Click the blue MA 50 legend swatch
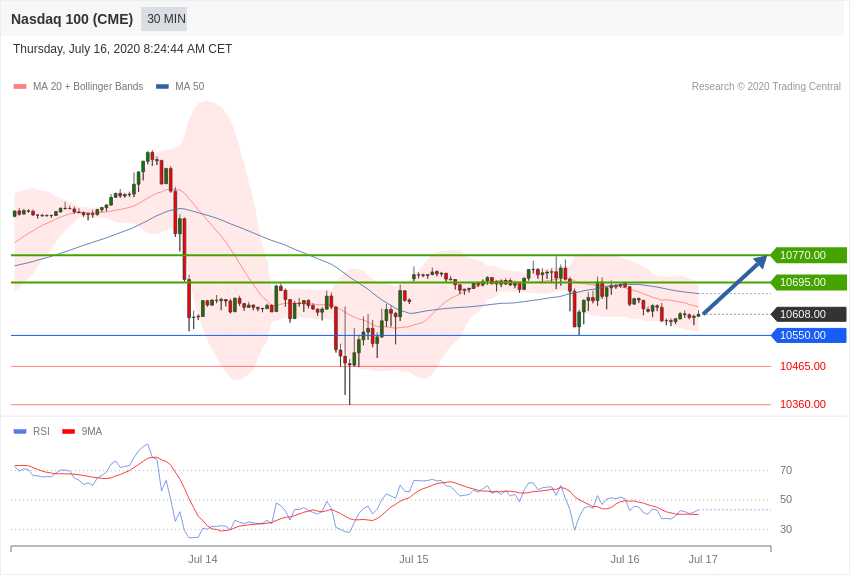This screenshot has width=850, height=576. pyautogui.click(x=162, y=87)
